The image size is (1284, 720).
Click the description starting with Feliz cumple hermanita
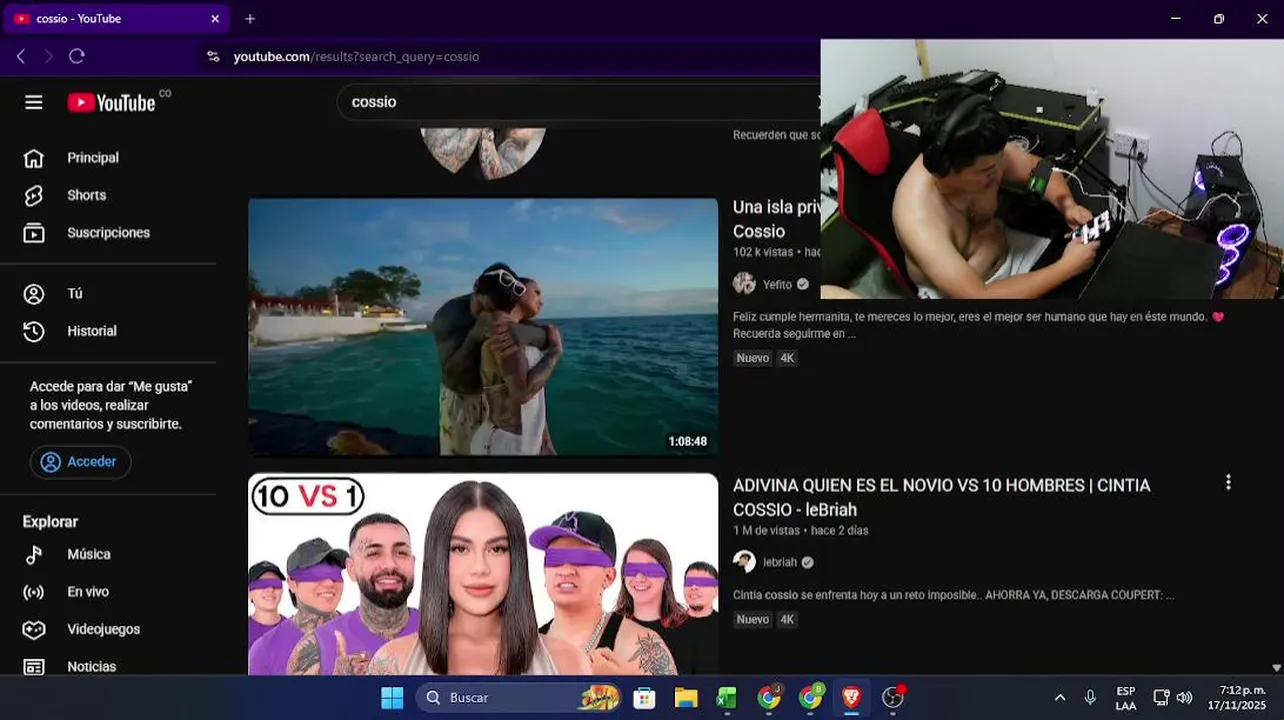978,325
